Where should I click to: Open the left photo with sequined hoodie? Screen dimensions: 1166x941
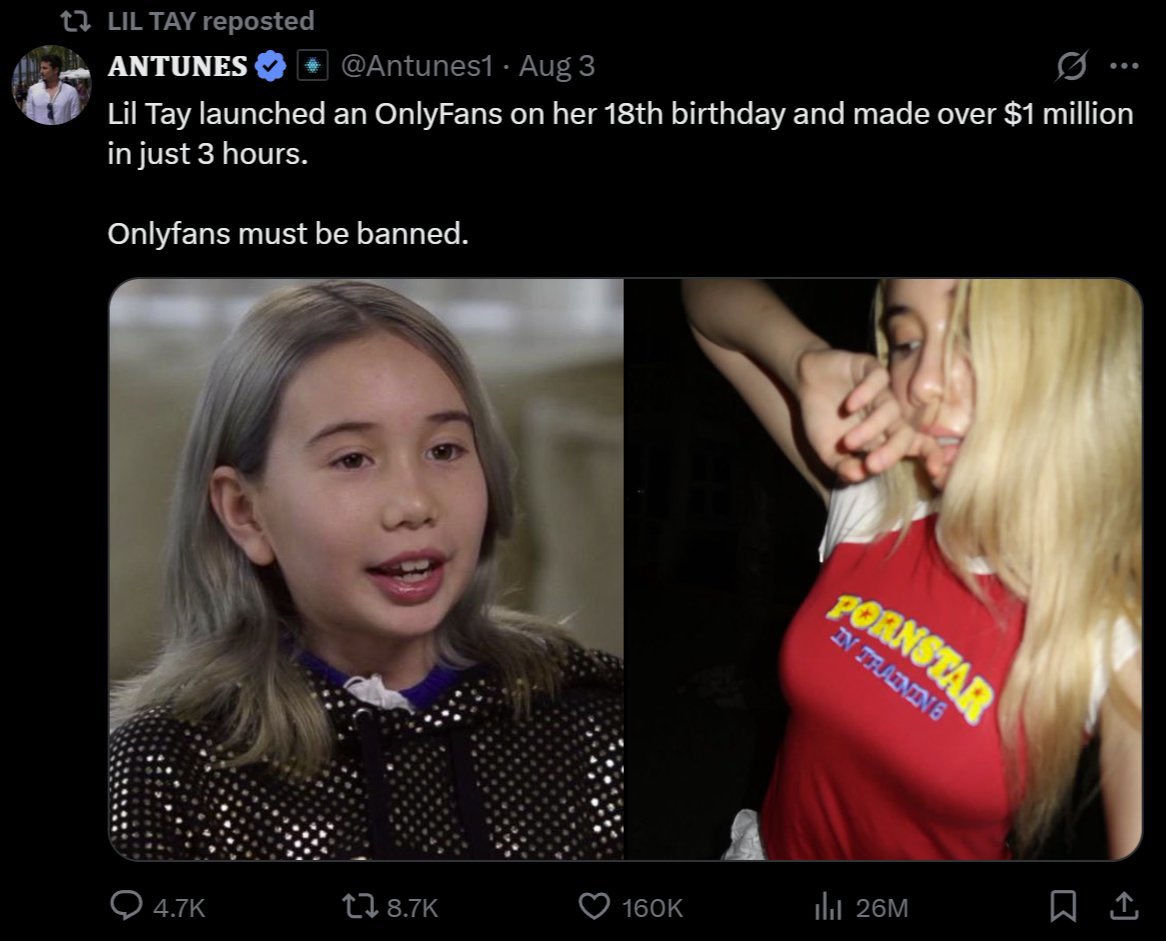[x=366, y=569]
